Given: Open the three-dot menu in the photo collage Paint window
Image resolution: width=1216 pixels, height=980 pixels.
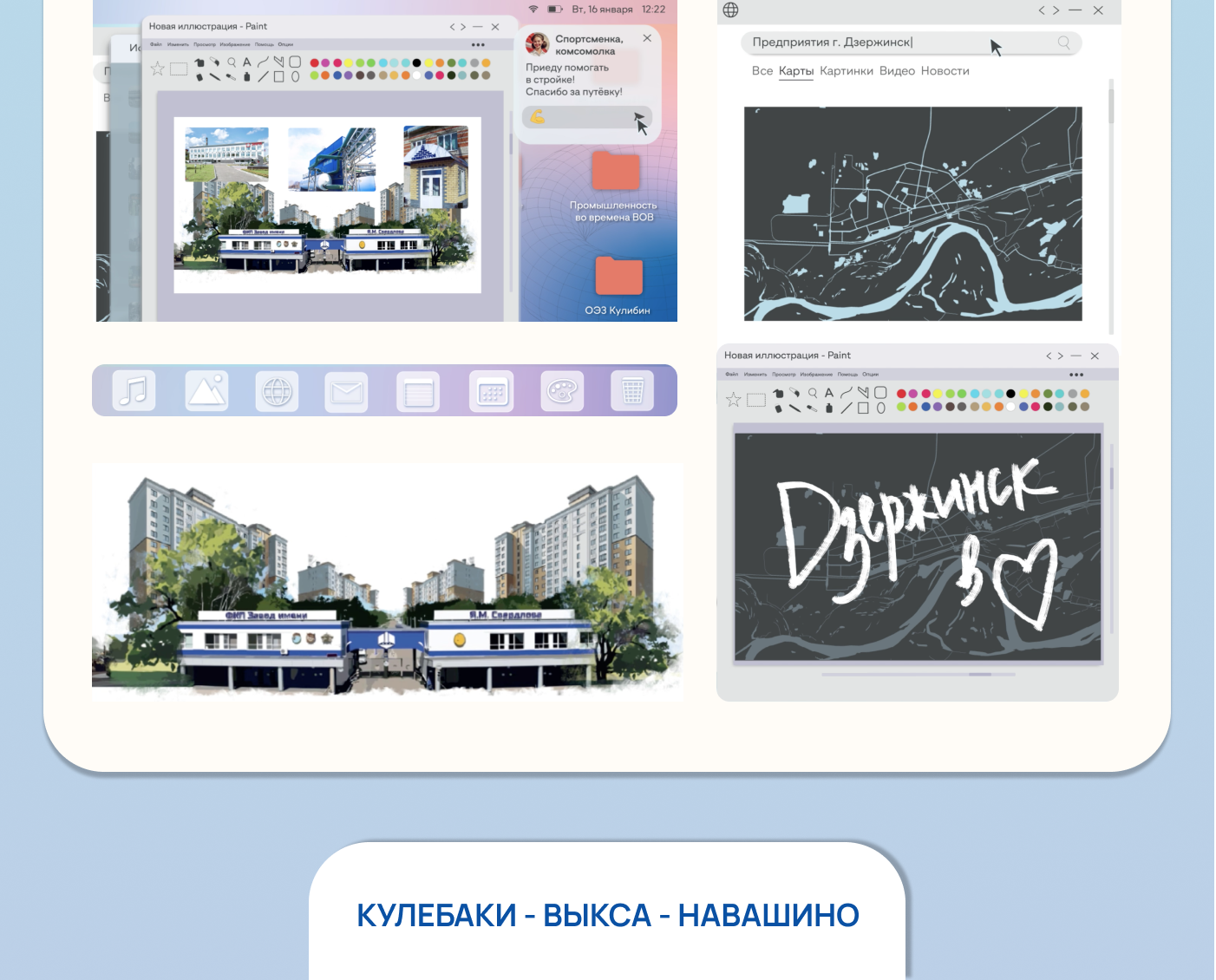Looking at the screenshot, I should (478, 45).
